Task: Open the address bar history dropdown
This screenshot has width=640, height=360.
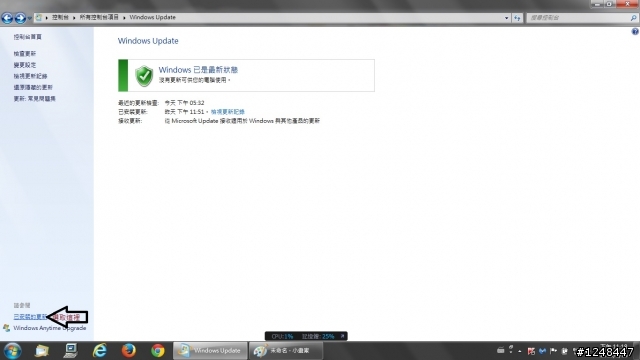Action: coord(507,18)
